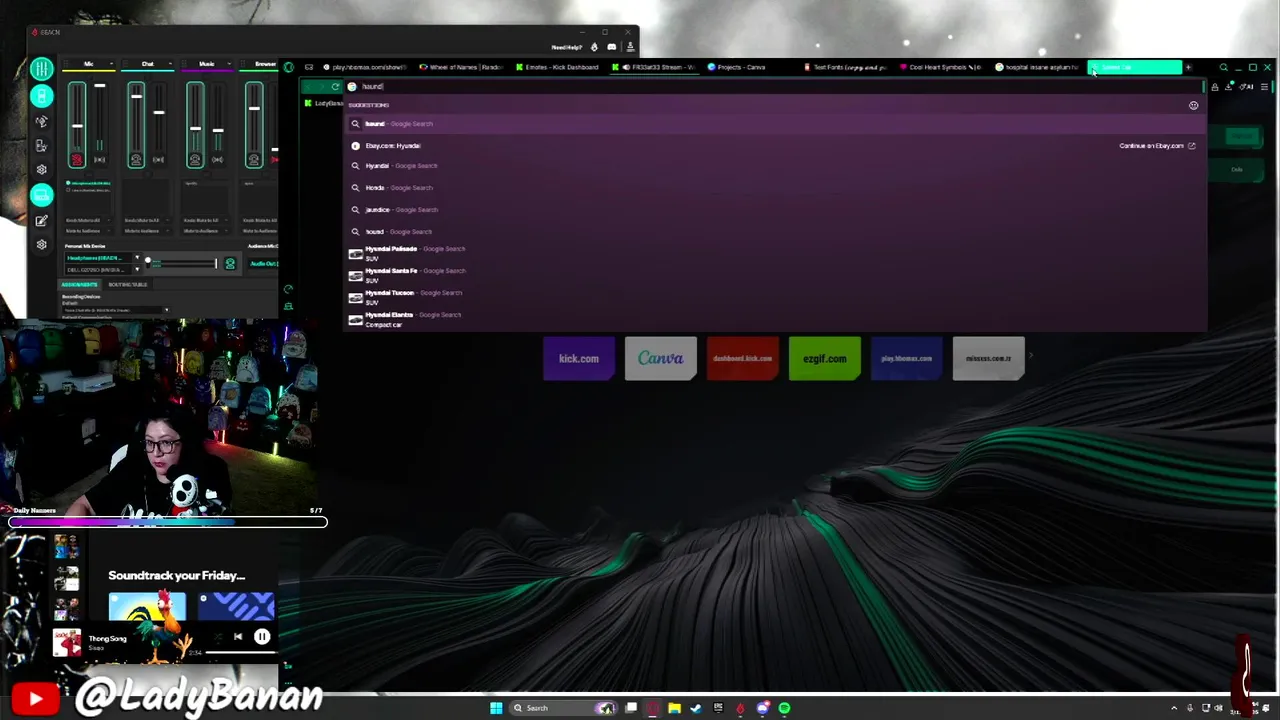
Task: Open Steam from the Windows taskbar
Action: point(696,708)
